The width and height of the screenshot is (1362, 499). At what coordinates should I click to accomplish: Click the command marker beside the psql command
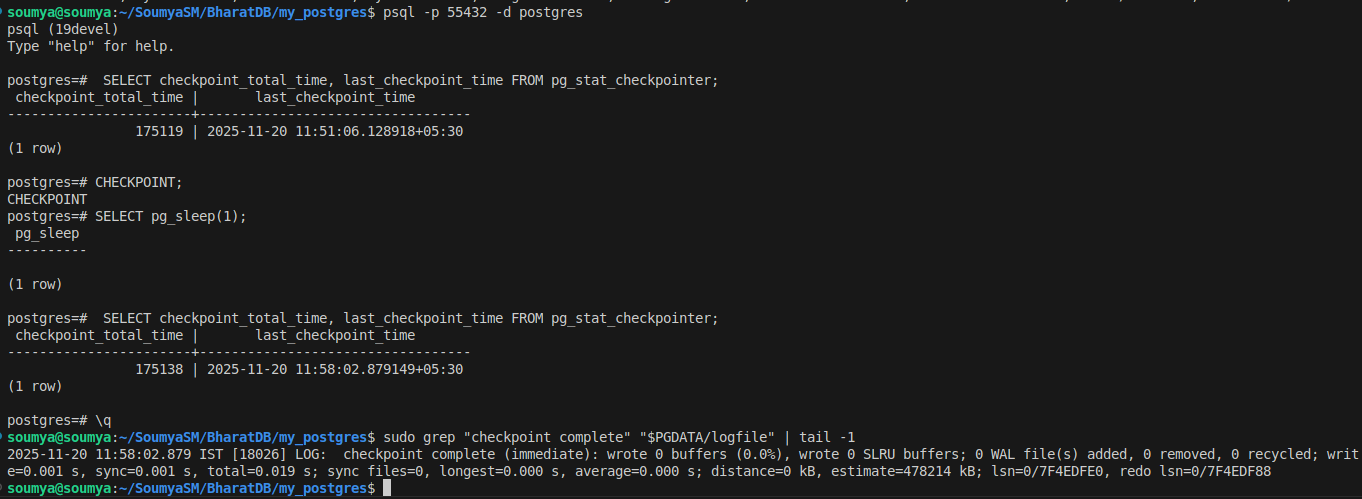click(3, 13)
